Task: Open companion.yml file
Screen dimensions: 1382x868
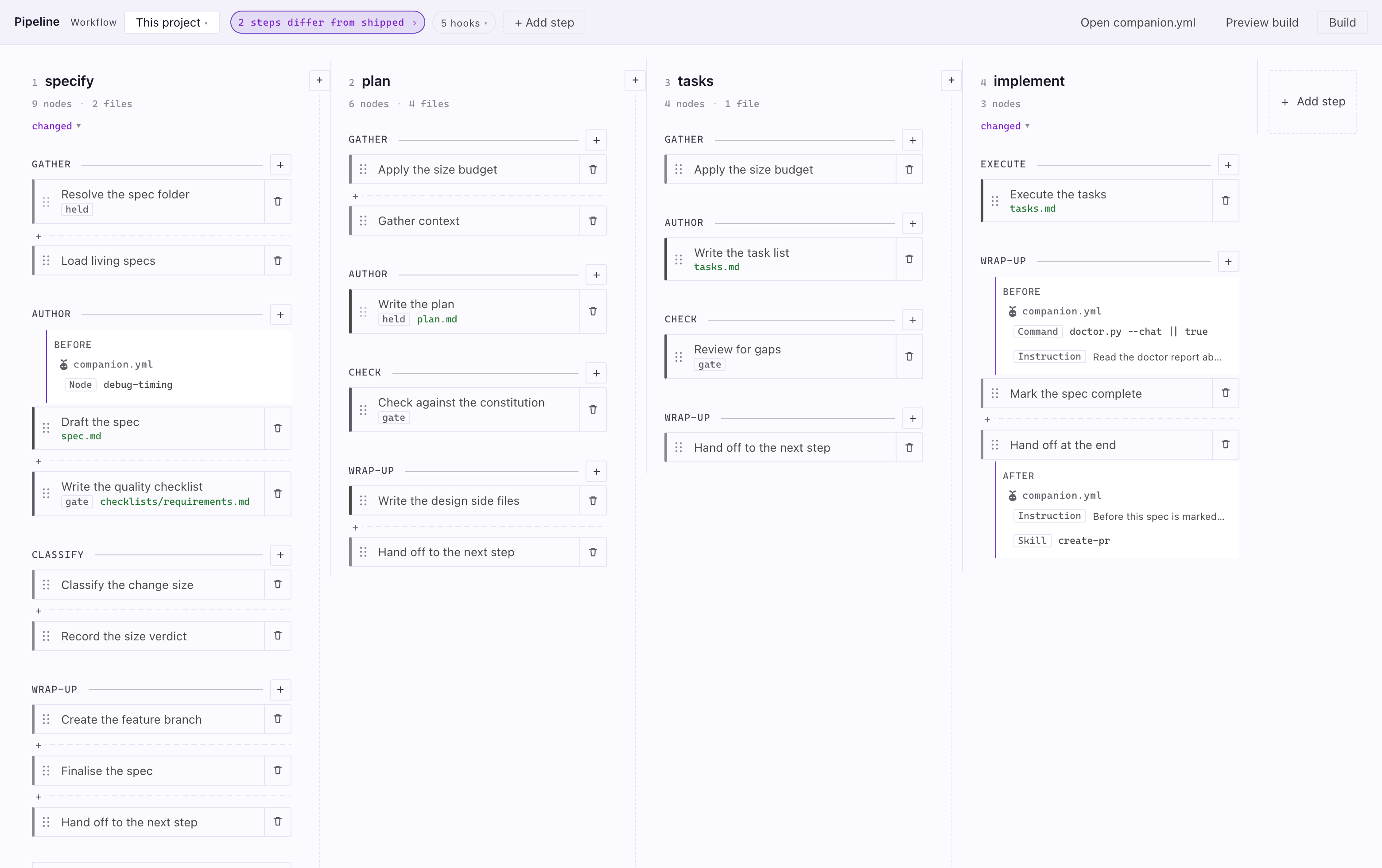Action: click(1137, 23)
